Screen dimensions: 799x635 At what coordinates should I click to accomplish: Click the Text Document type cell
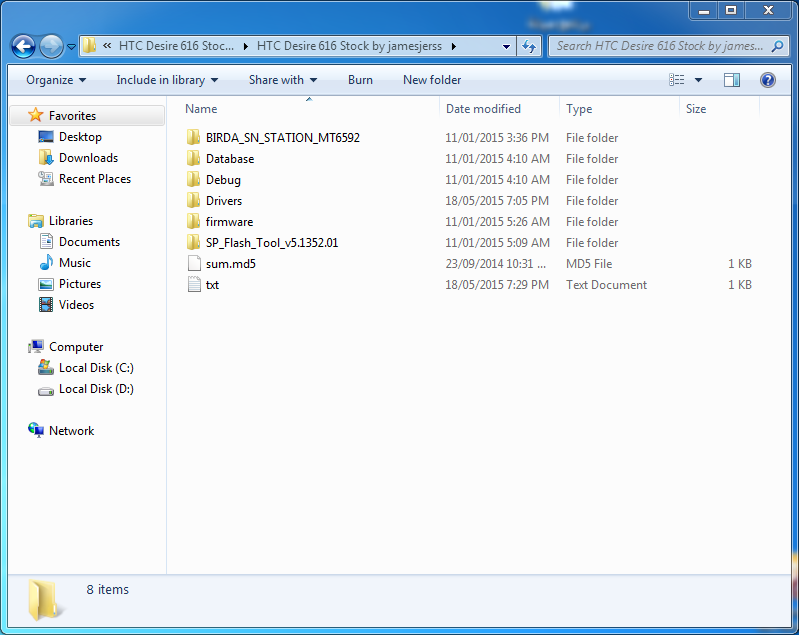click(606, 285)
